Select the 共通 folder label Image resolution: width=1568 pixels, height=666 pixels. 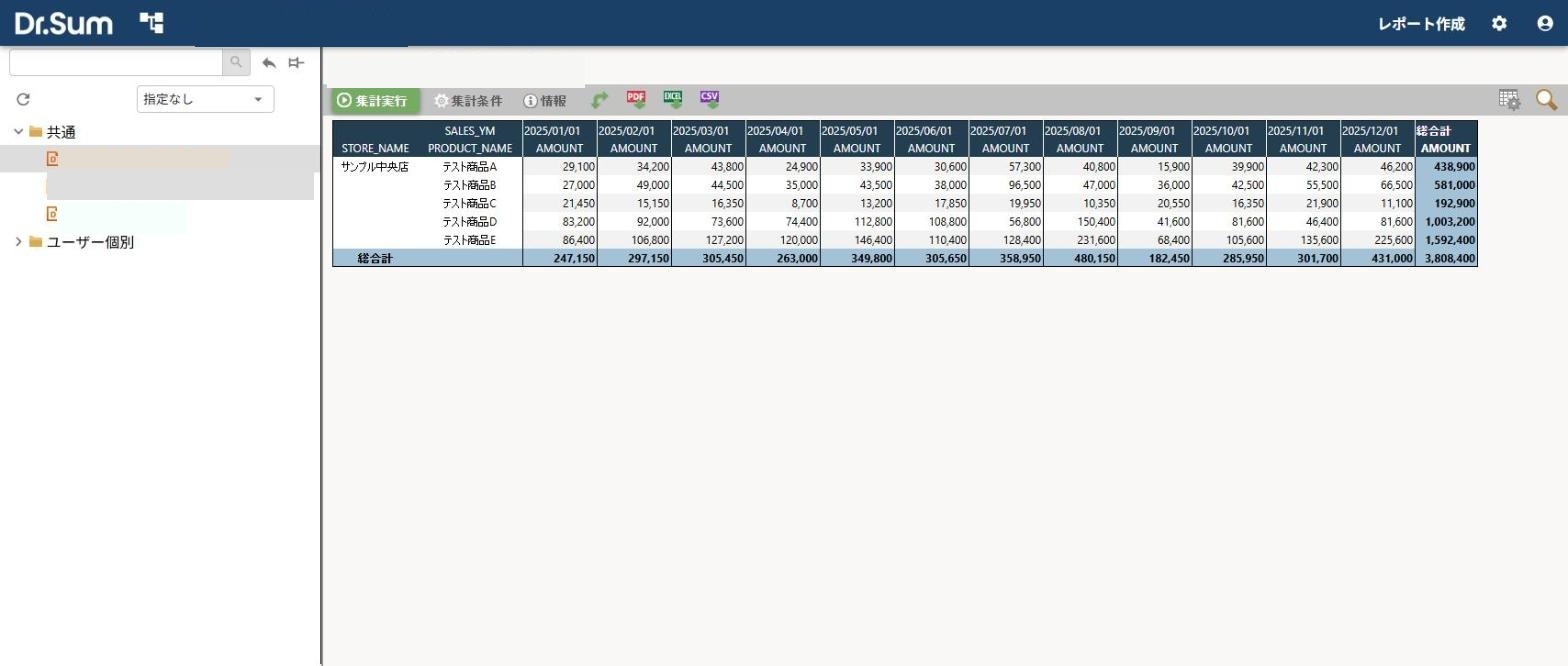tap(61, 132)
